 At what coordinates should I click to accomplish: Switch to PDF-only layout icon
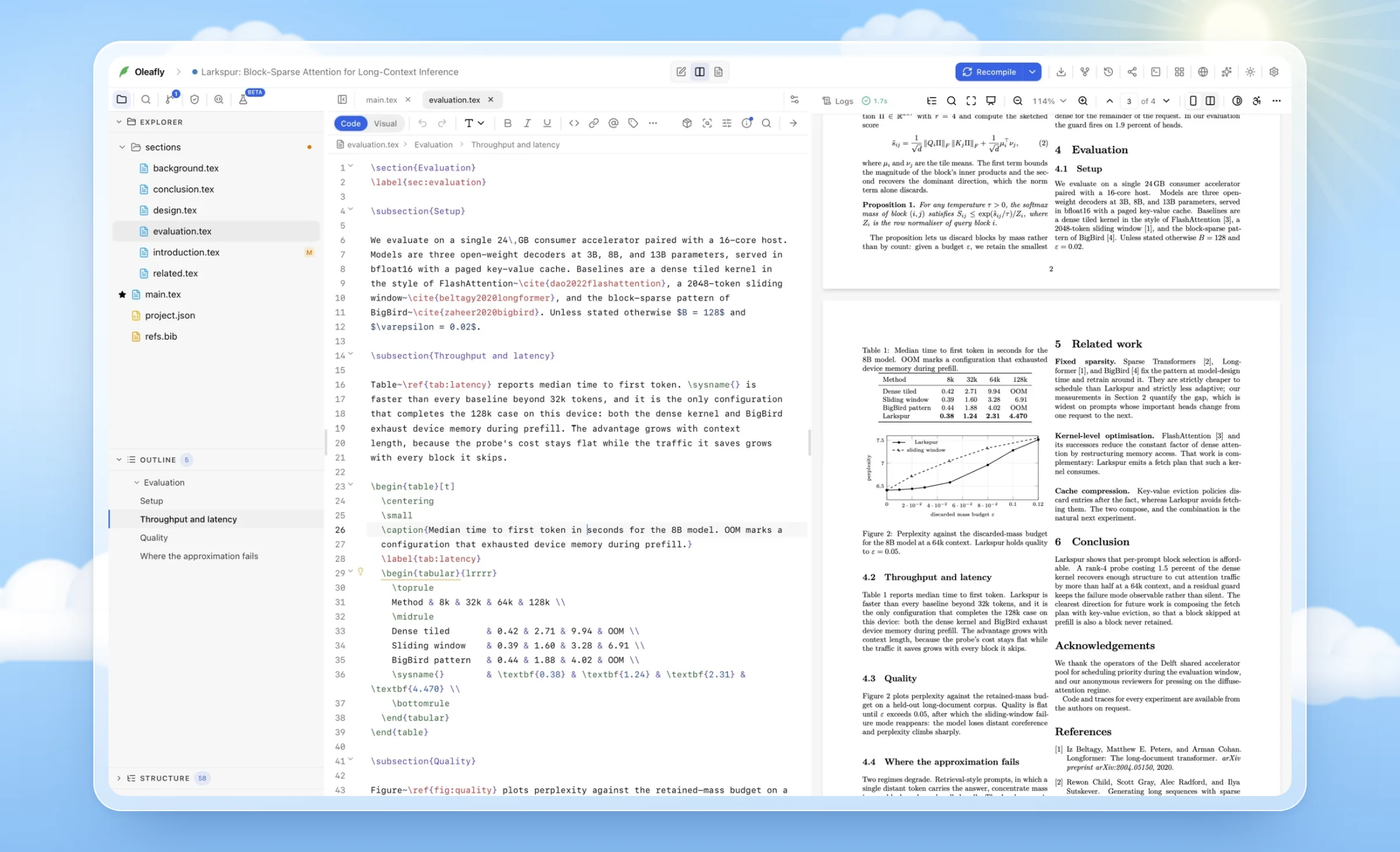(718, 72)
